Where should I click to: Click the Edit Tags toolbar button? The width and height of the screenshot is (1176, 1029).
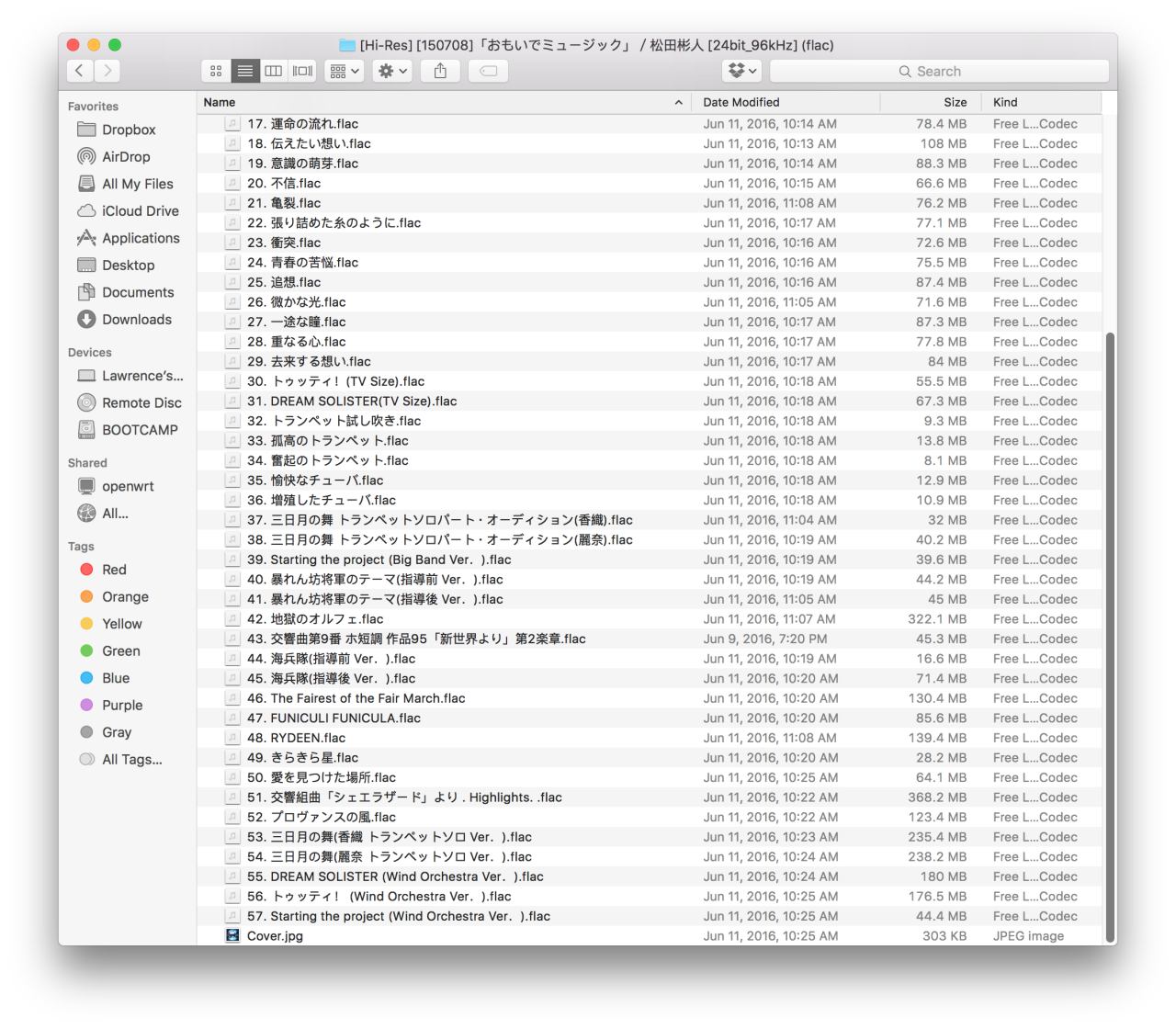(488, 71)
